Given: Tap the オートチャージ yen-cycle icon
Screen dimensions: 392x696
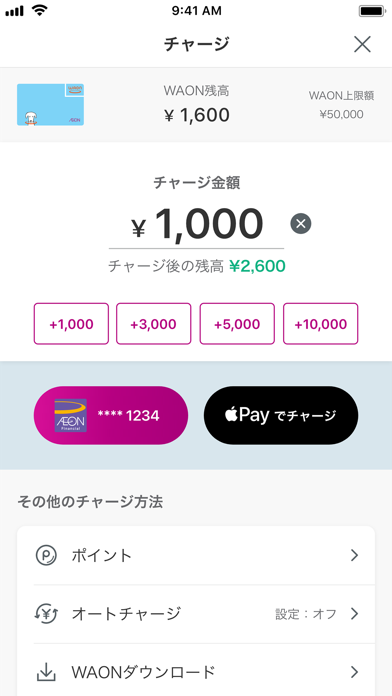Looking at the screenshot, I should (46, 614).
